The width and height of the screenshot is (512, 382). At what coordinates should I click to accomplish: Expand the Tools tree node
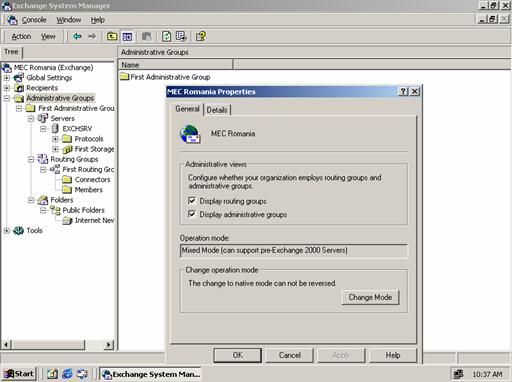pos(7,230)
